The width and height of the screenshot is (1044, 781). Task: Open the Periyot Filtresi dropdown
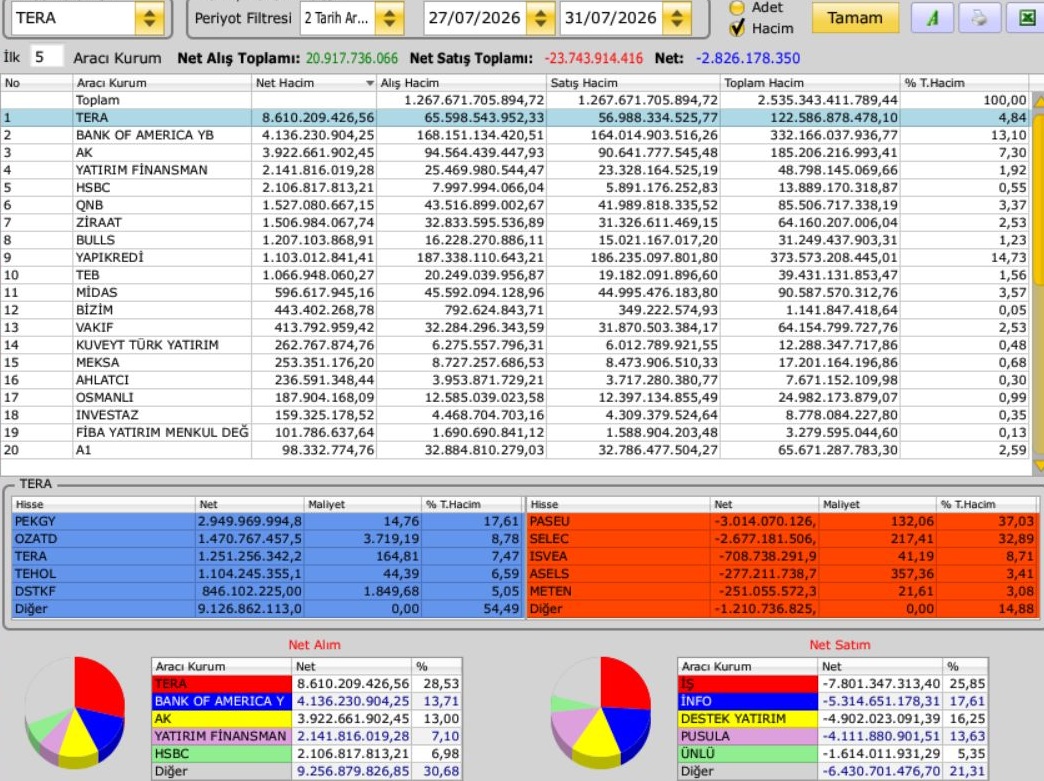(390, 18)
